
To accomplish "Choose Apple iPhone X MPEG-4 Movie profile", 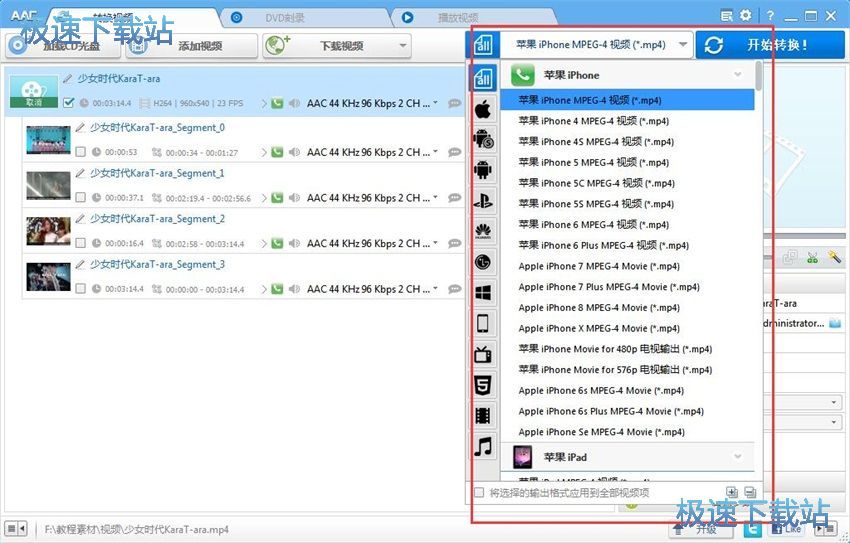I will 628,328.
